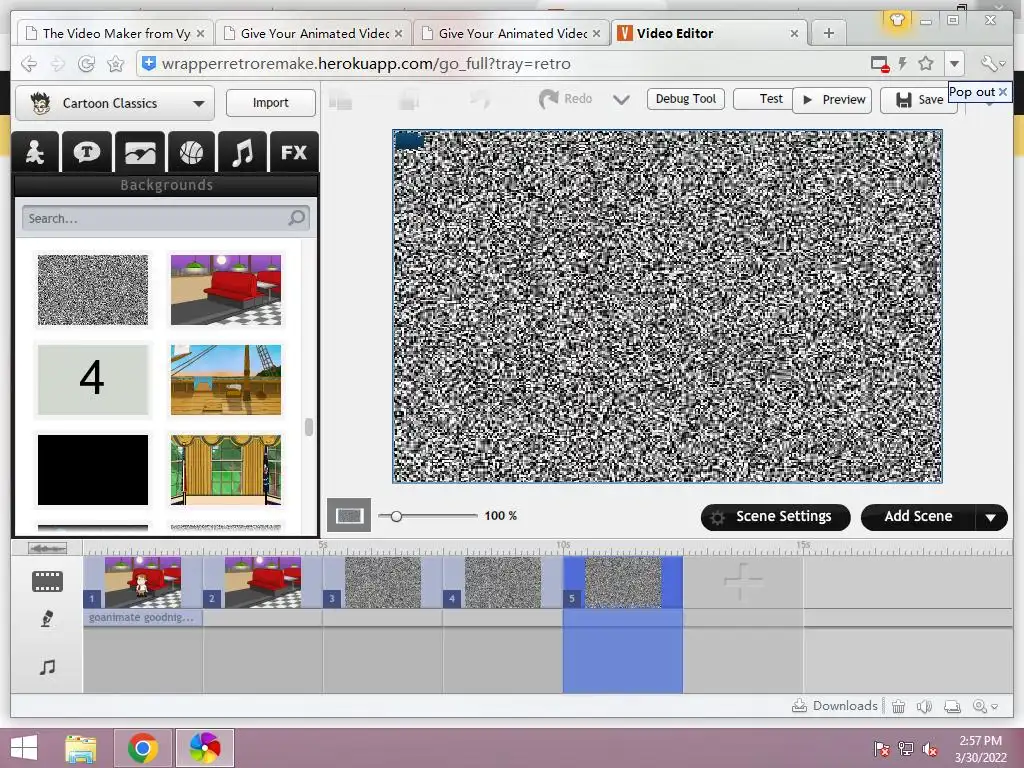Open the Characters tab icon

pos(35,152)
